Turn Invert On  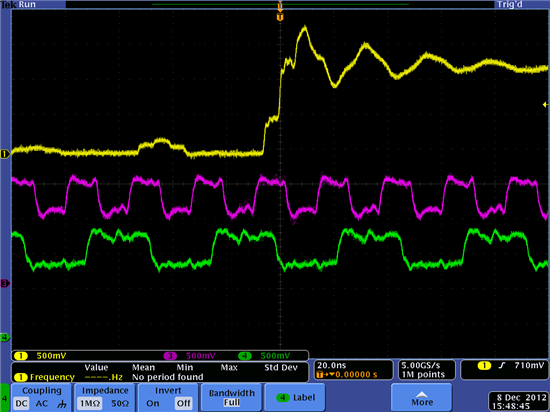(x=153, y=404)
